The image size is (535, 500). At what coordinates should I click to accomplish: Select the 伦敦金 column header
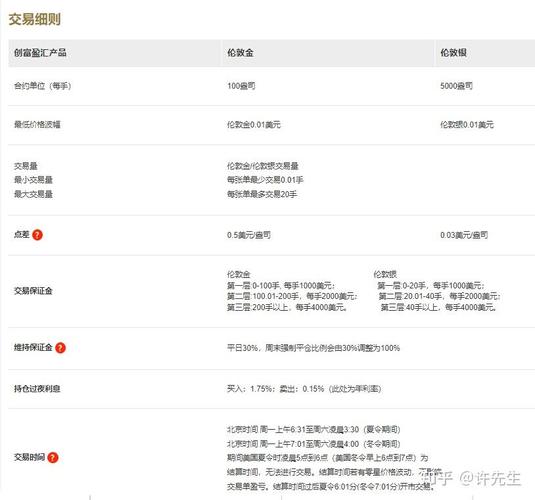(x=241, y=53)
